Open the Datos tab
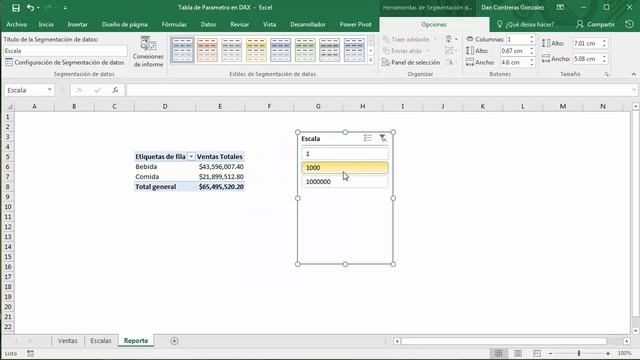This screenshot has height=360, width=640. [208, 24]
